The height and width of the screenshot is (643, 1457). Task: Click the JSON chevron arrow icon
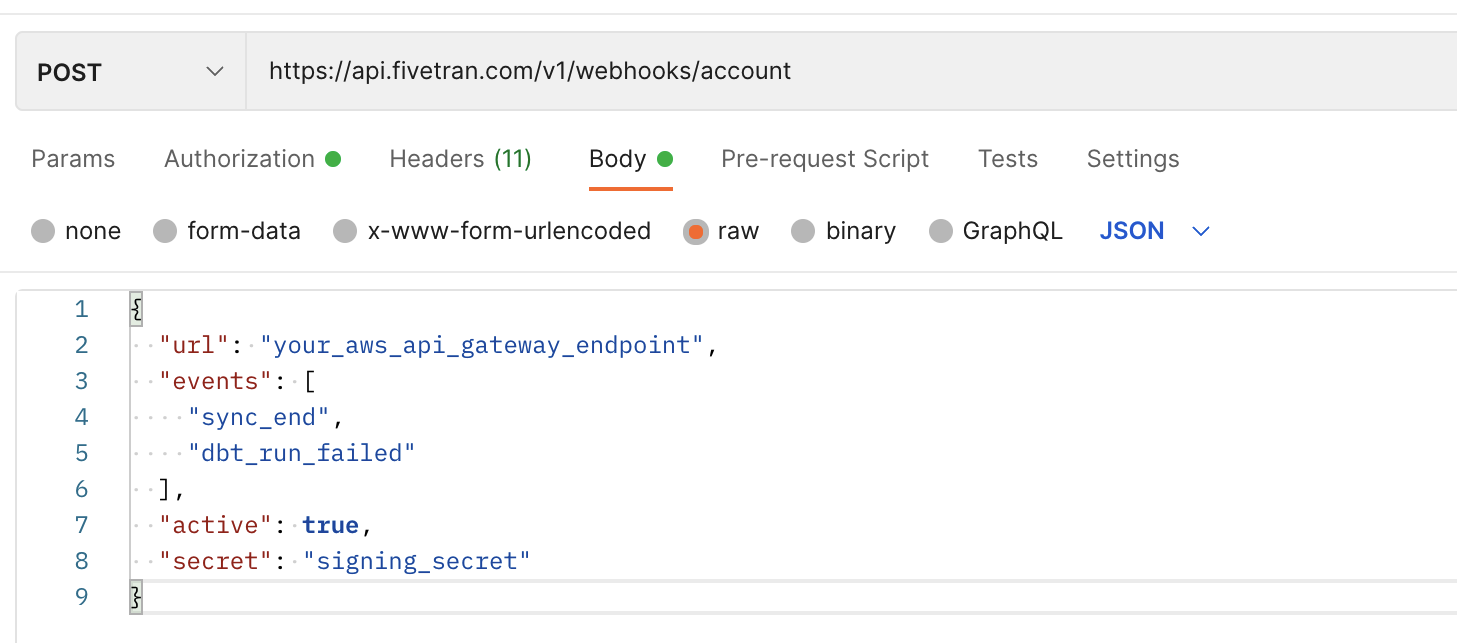coord(1201,232)
